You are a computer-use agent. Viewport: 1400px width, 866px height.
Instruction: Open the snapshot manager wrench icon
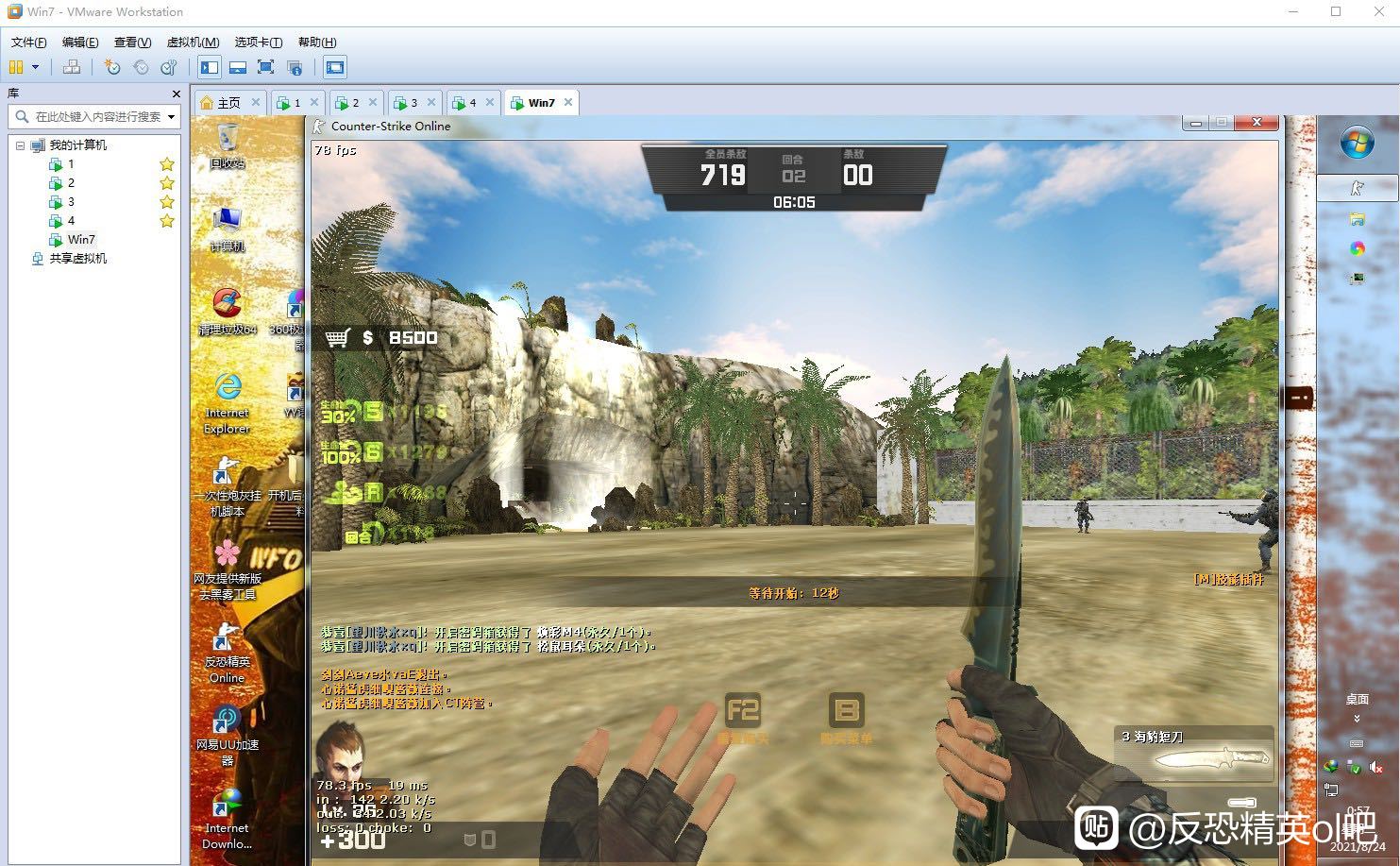tap(169, 67)
